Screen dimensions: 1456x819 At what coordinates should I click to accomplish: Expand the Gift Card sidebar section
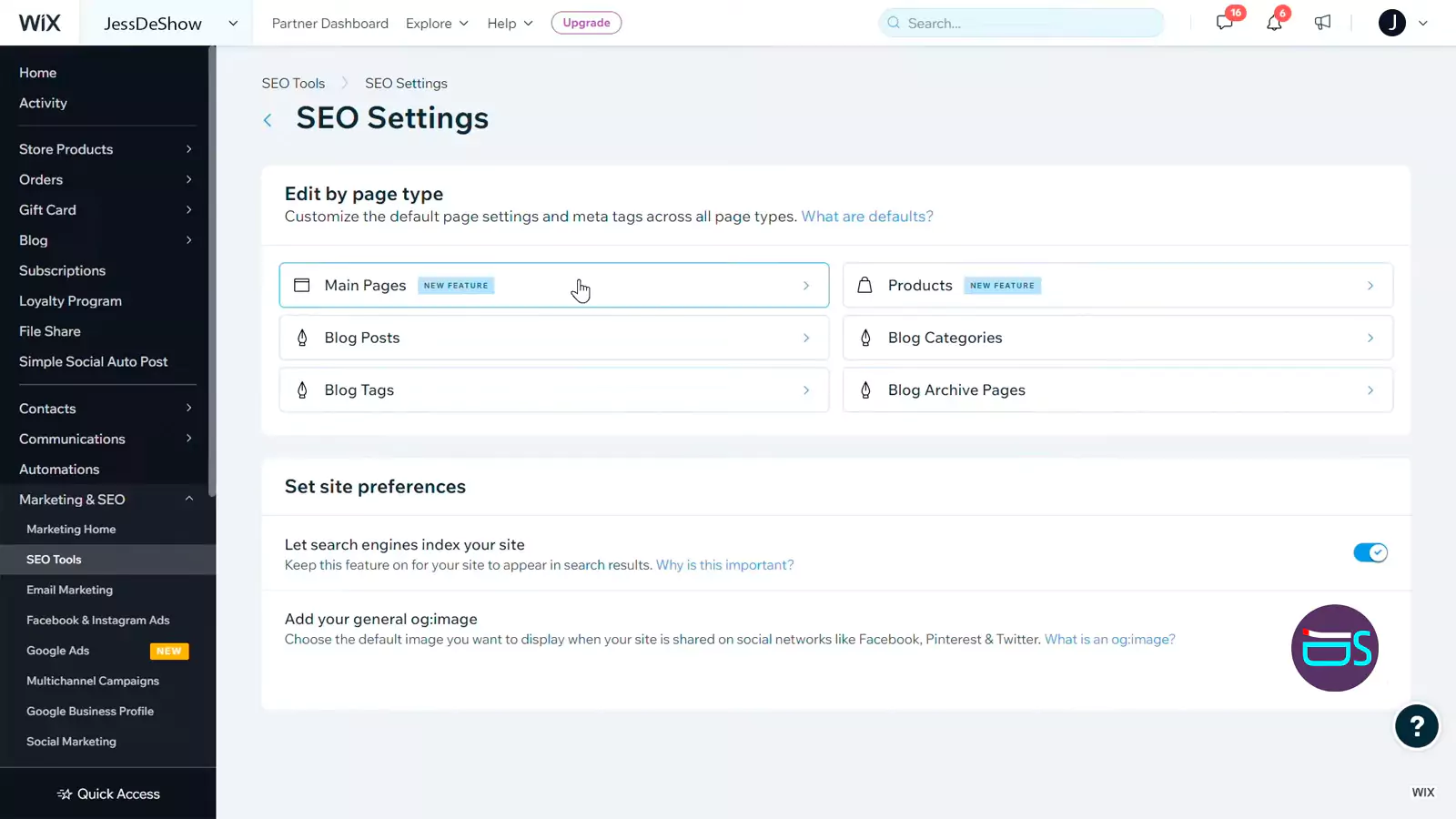coord(189,210)
